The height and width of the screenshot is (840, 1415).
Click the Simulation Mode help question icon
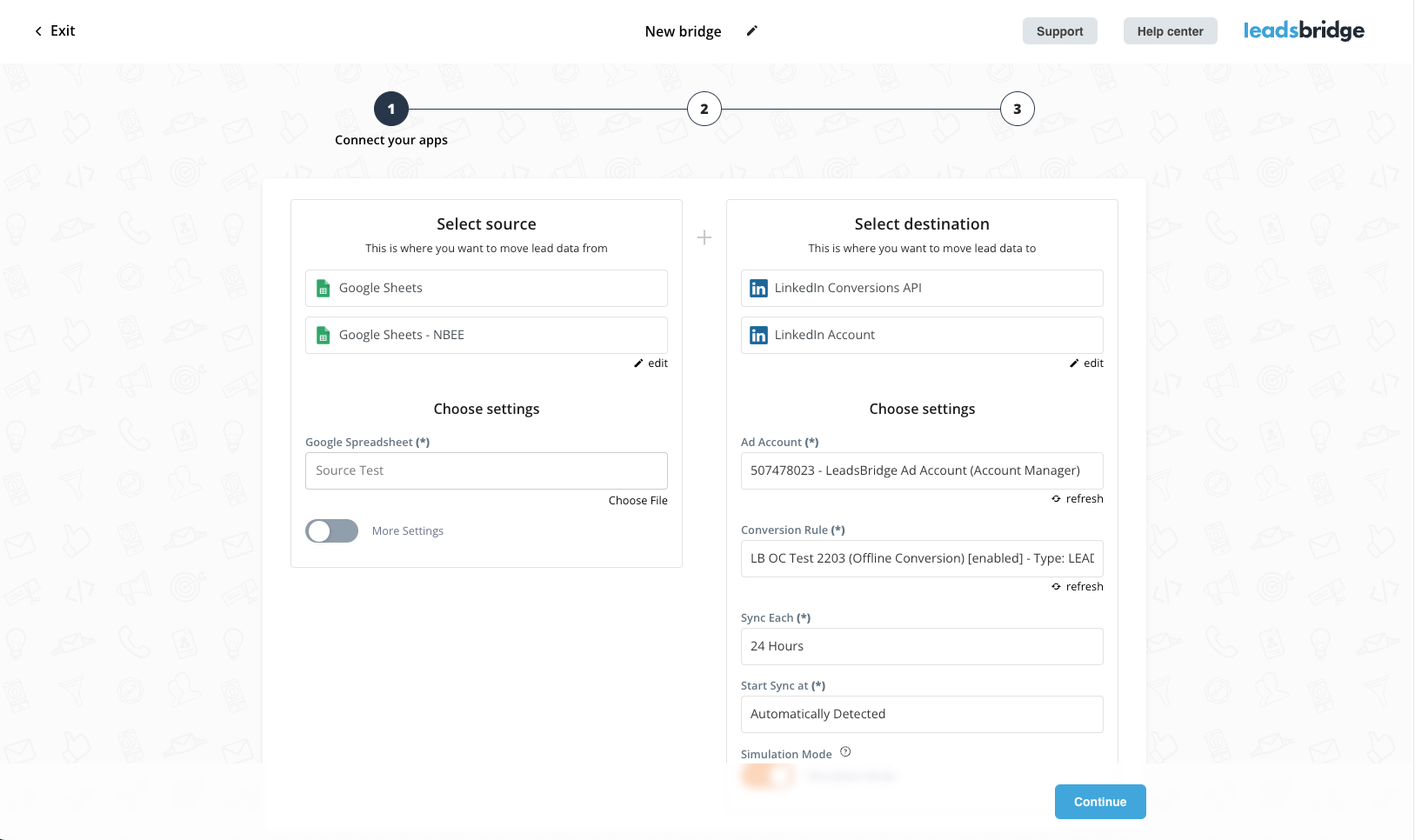pos(845,752)
